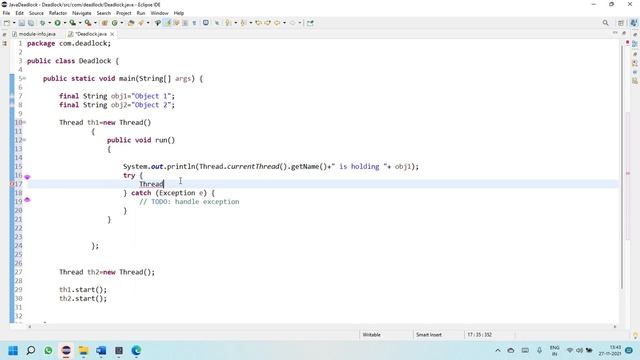This screenshot has height=360, width=640.
Task: Save the current Deadlock.java file
Action: [x=22, y=23]
